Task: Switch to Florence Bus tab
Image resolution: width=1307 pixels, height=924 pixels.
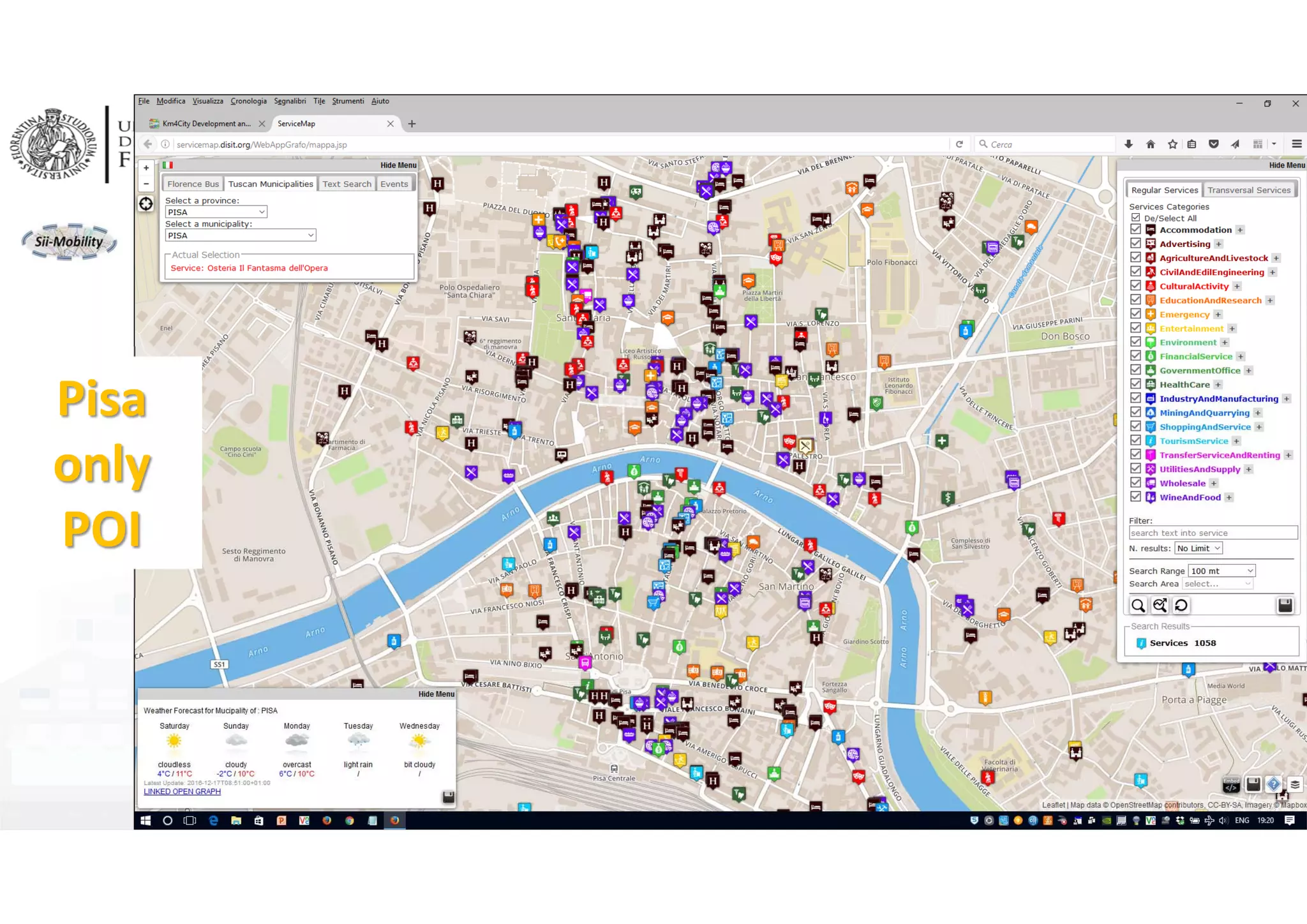Action: click(x=193, y=184)
